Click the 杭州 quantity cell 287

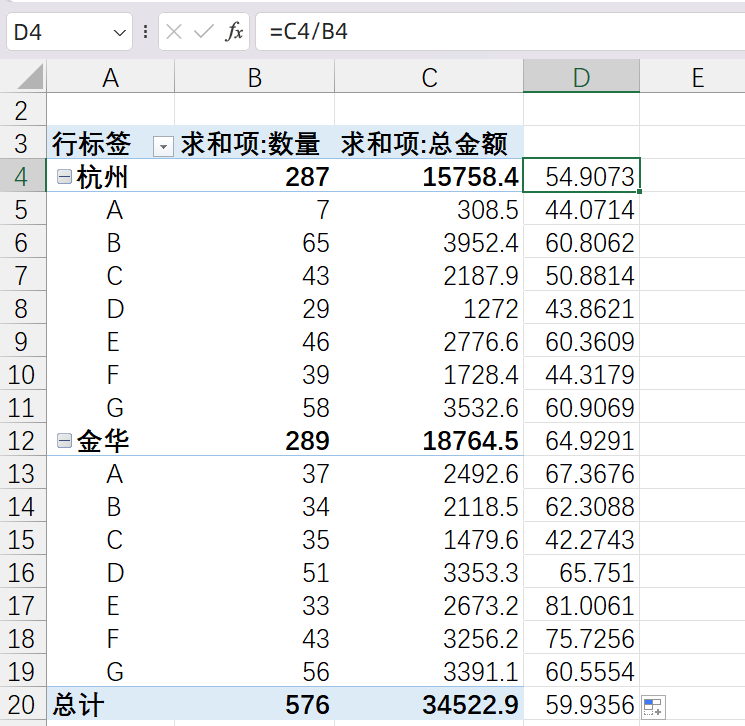coord(255,176)
